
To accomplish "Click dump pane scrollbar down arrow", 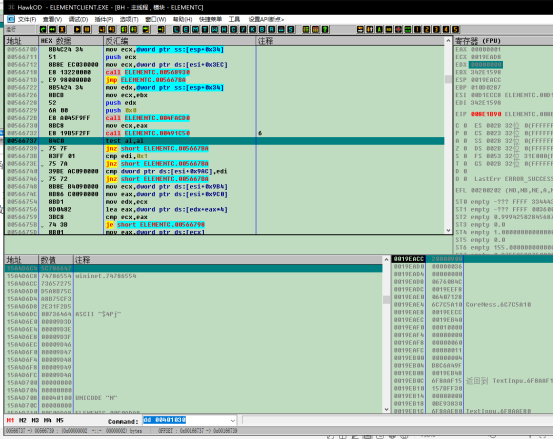I will 387,409.
